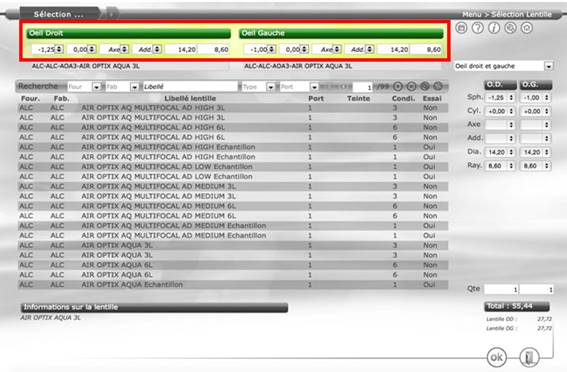Select the Oeil Gauche green header
This screenshot has width=567, height=372.
[341, 33]
